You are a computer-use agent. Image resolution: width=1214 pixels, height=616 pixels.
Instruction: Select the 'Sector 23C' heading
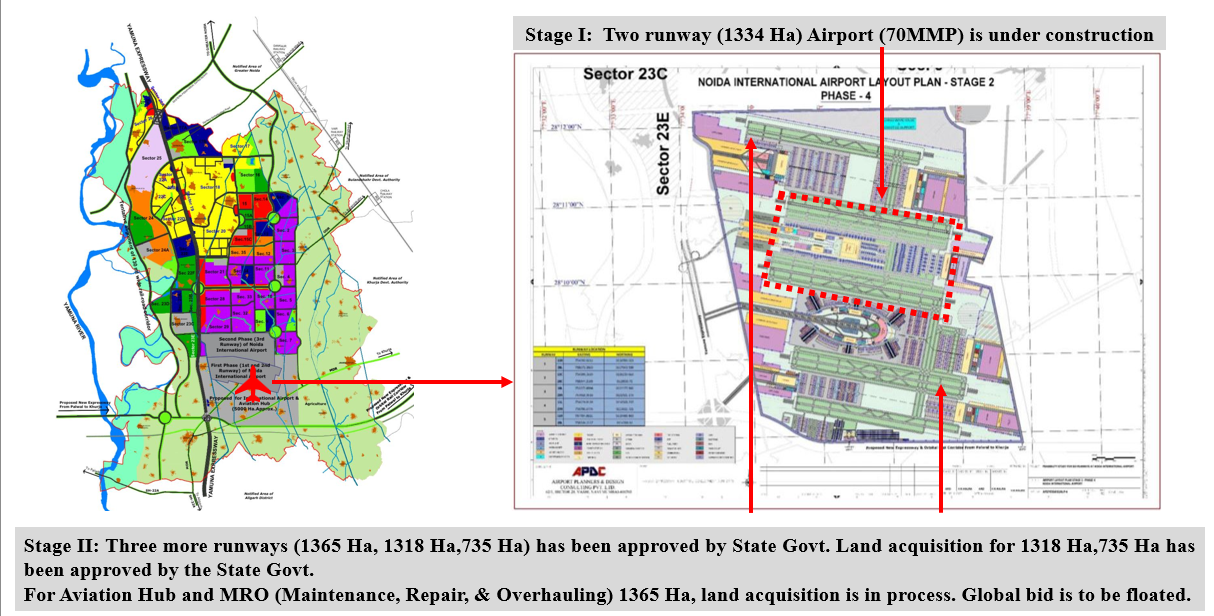pyautogui.click(x=625, y=75)
